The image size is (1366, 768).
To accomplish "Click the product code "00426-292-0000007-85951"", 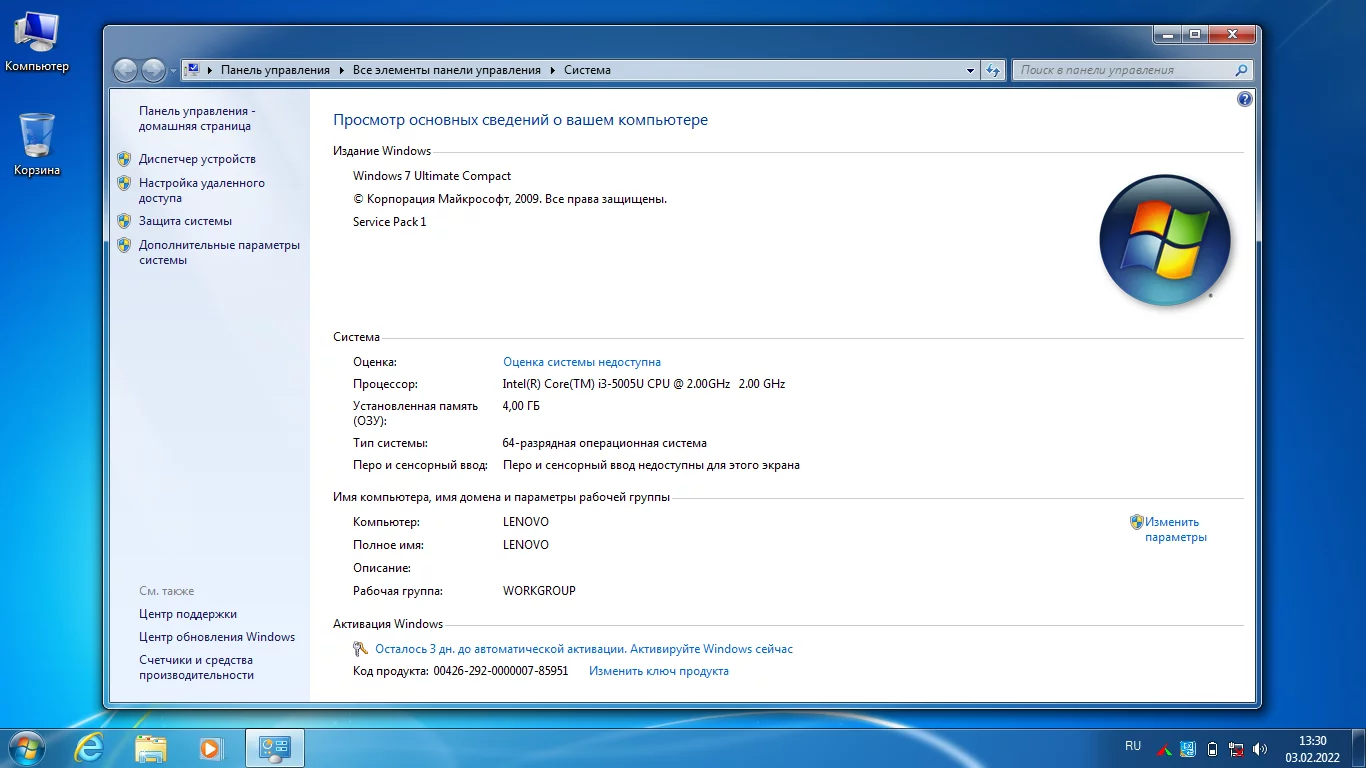I will tap(501, 671).
